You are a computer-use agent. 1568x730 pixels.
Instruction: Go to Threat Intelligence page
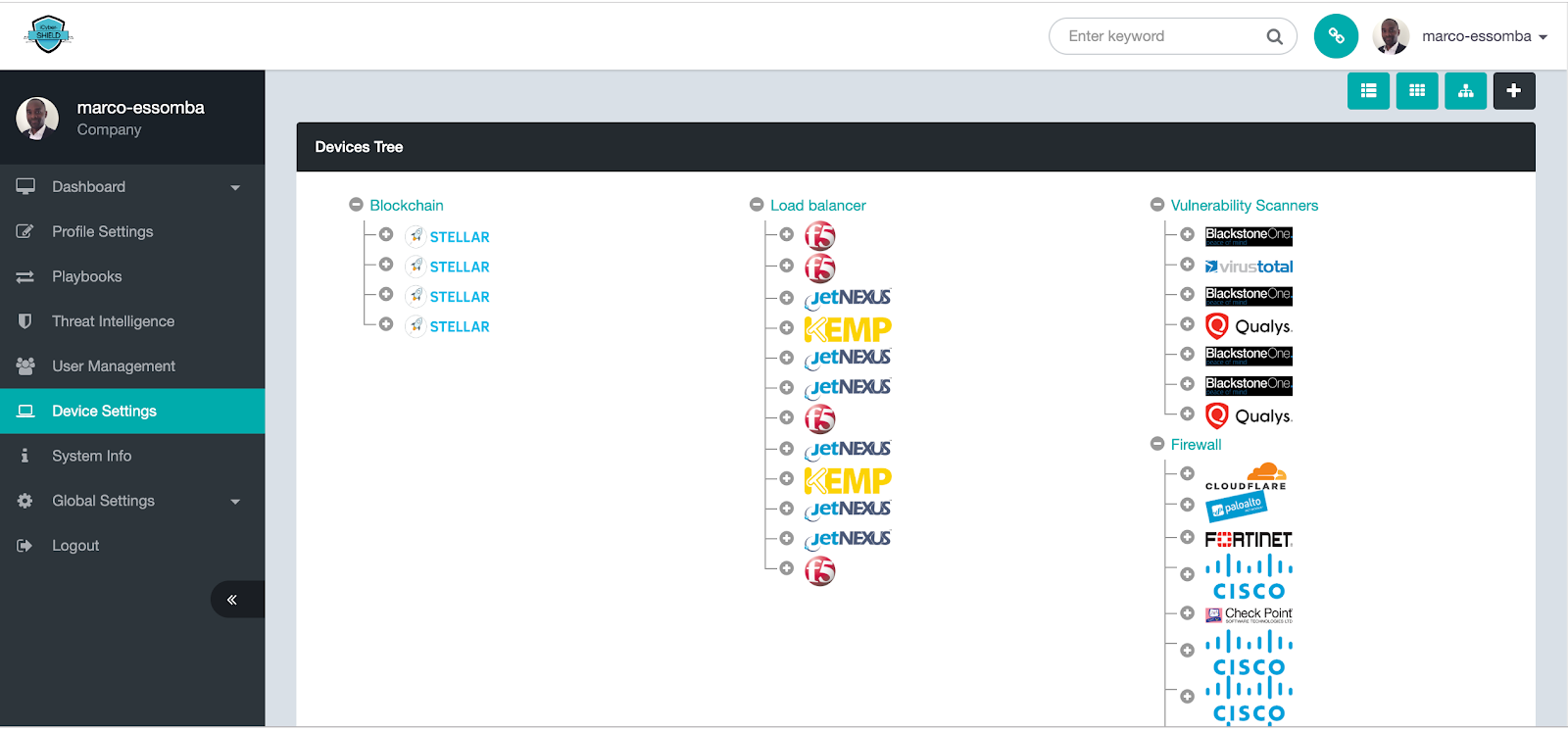tap(132, 321)
